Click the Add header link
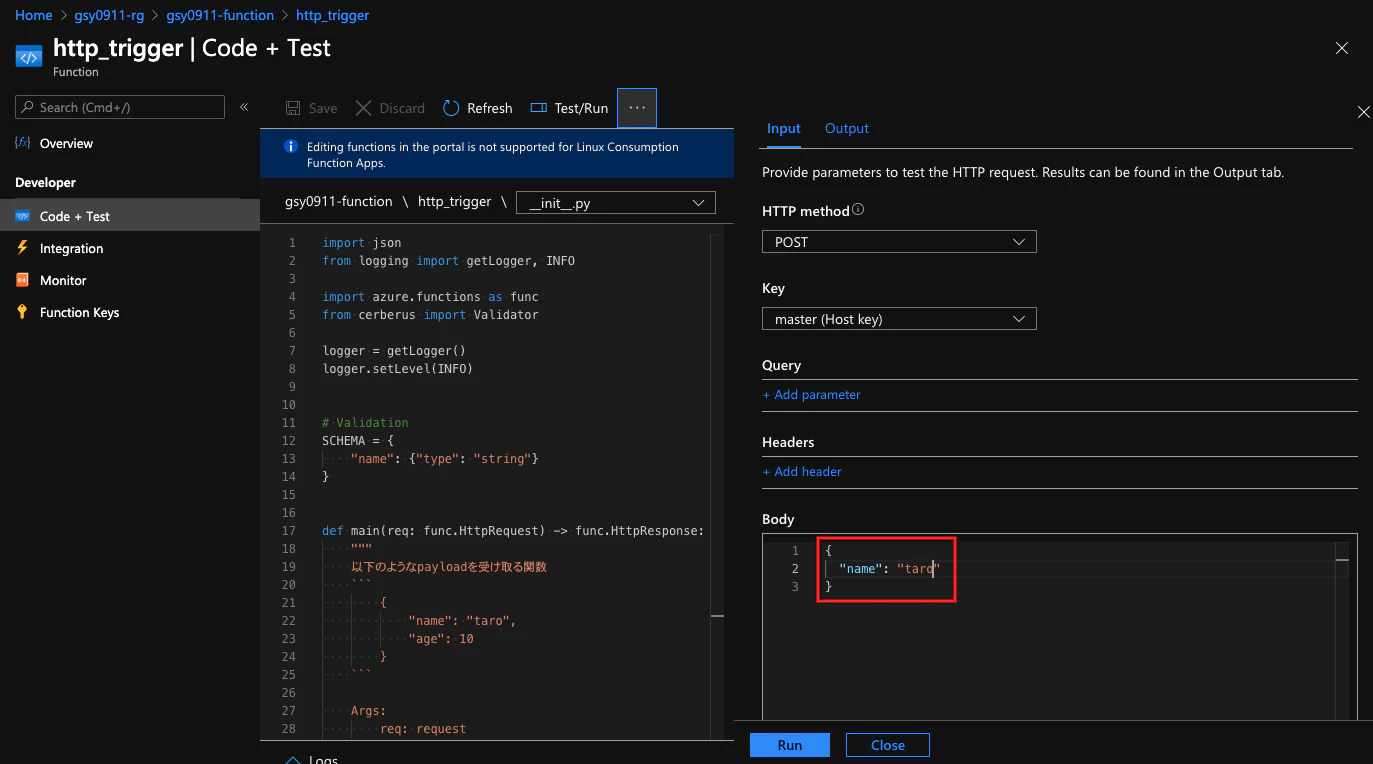This screenshot has width=1373, height=764. tap(802, 471)
